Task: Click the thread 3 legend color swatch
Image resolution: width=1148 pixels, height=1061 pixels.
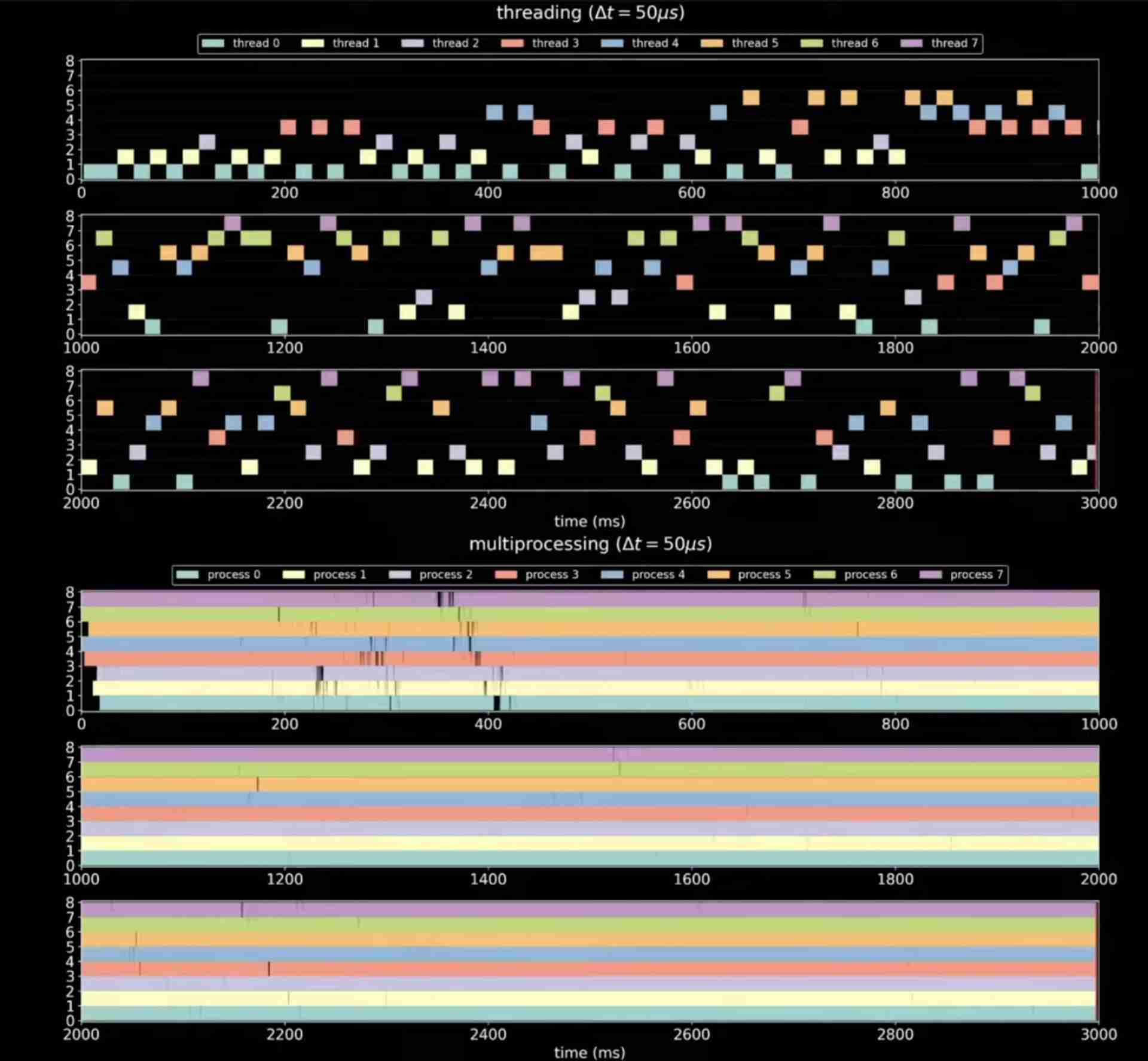Action: (512, 43)
